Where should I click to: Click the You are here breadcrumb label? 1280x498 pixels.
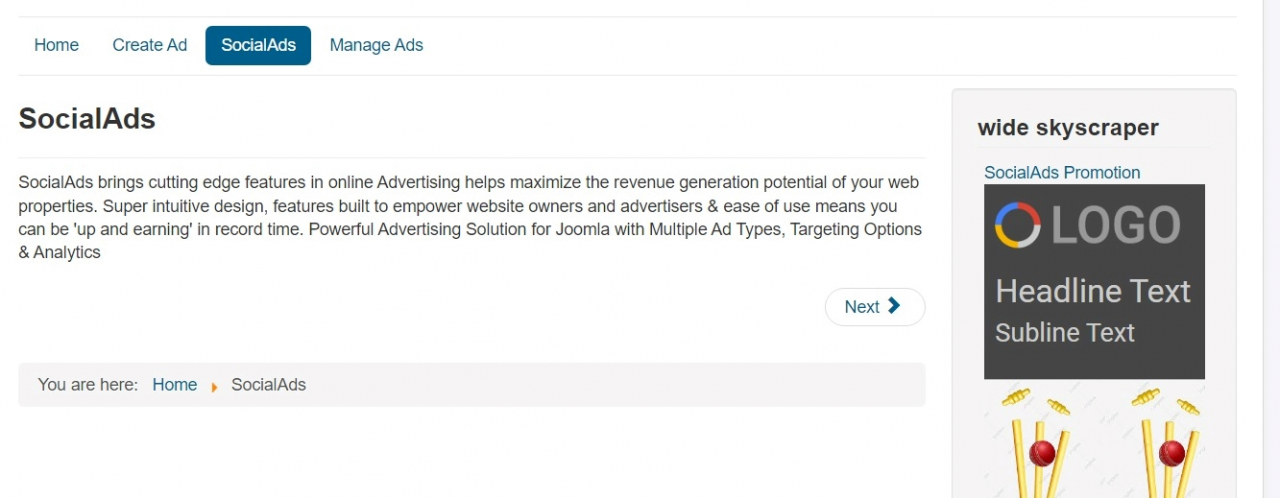[88, 385]
